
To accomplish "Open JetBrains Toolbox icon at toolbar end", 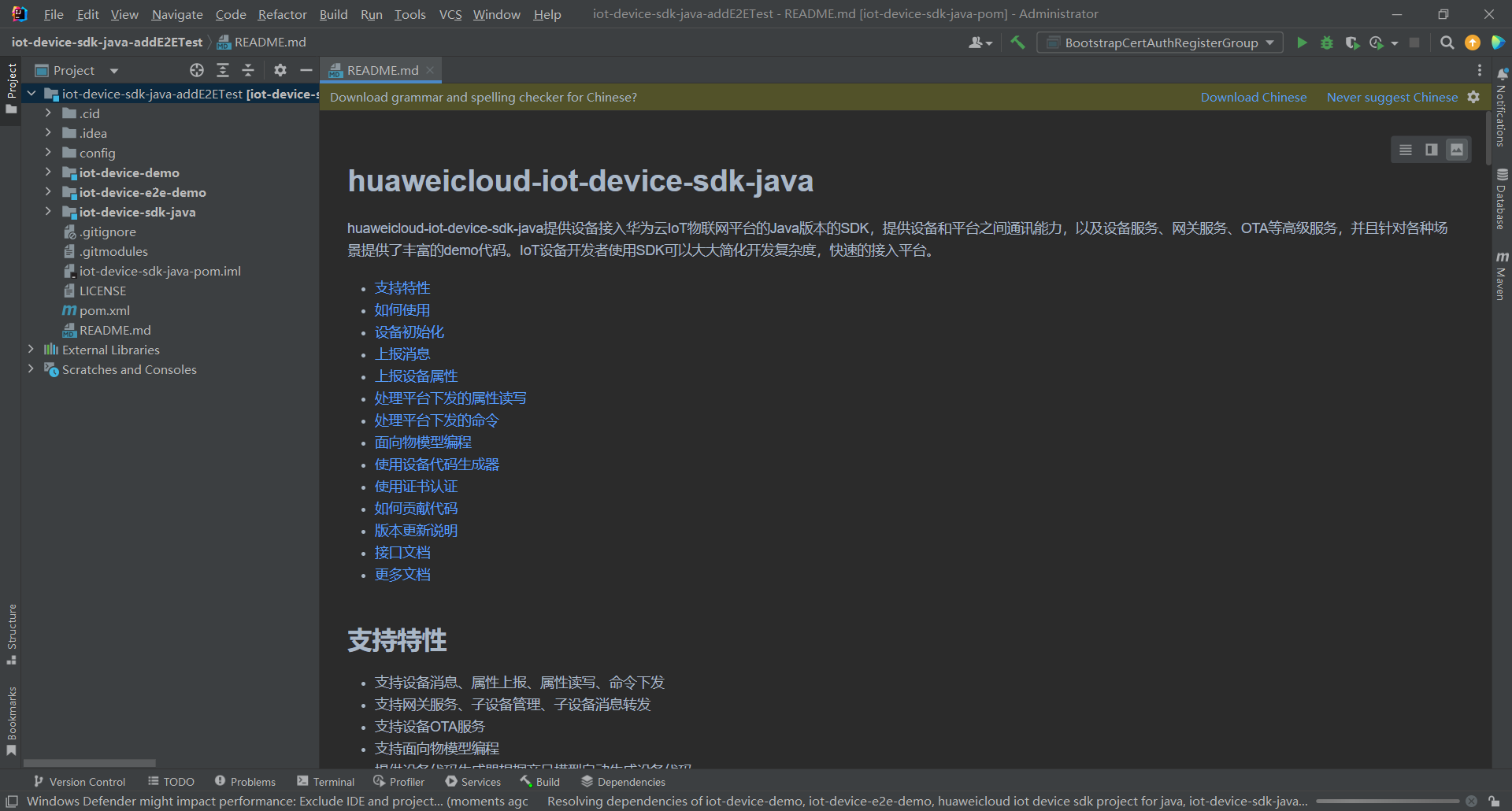I will point(1498,43).
